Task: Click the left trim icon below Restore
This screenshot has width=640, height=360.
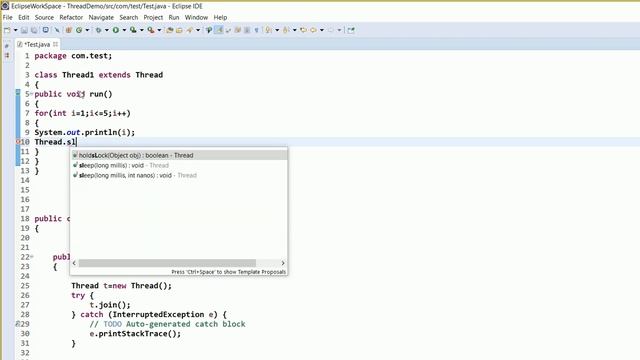Action: click(x=7, y=55)
